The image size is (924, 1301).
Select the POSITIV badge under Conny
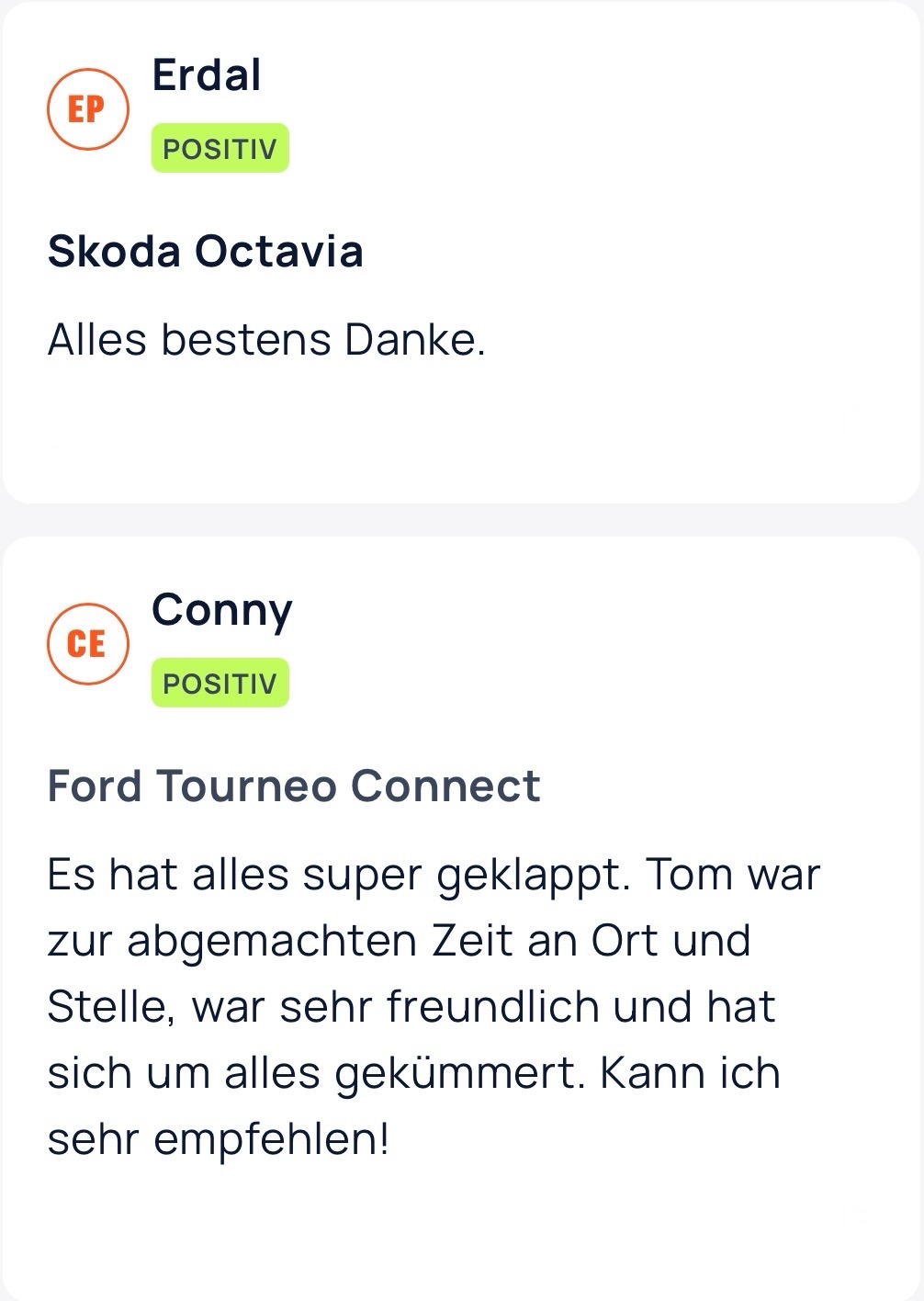pos(220,684)
